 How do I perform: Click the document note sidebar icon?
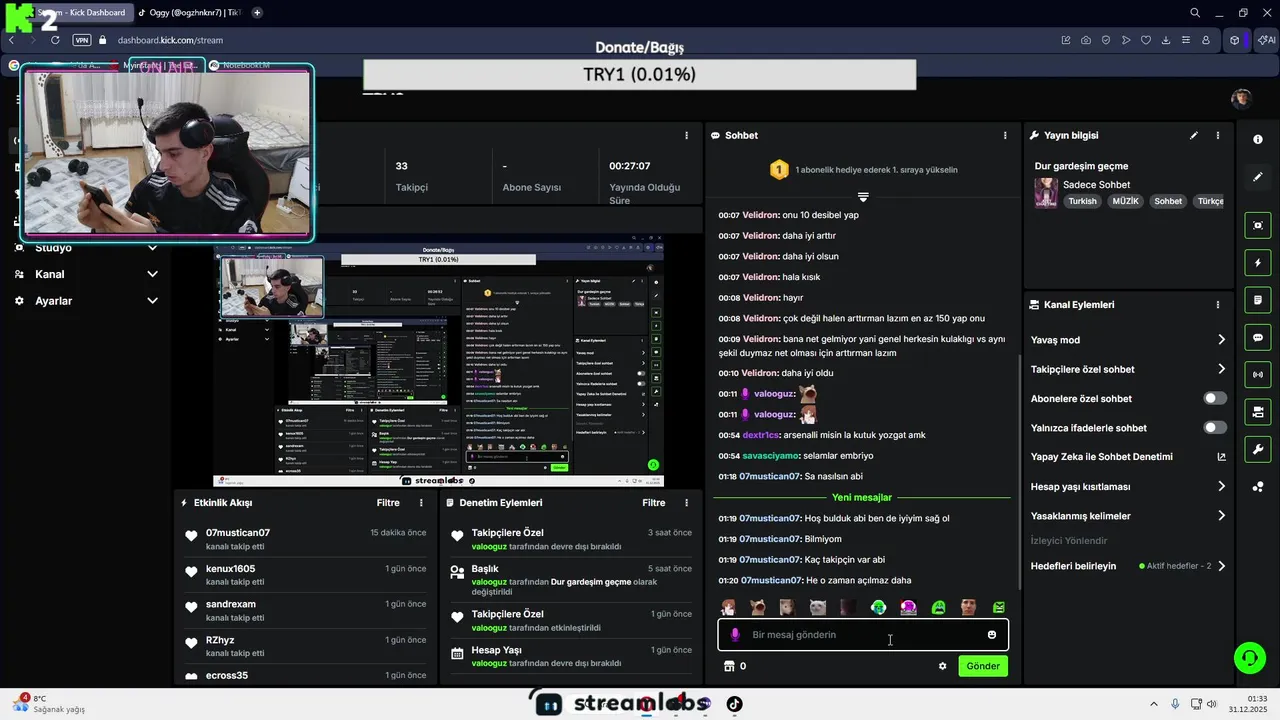(1258, 300)
